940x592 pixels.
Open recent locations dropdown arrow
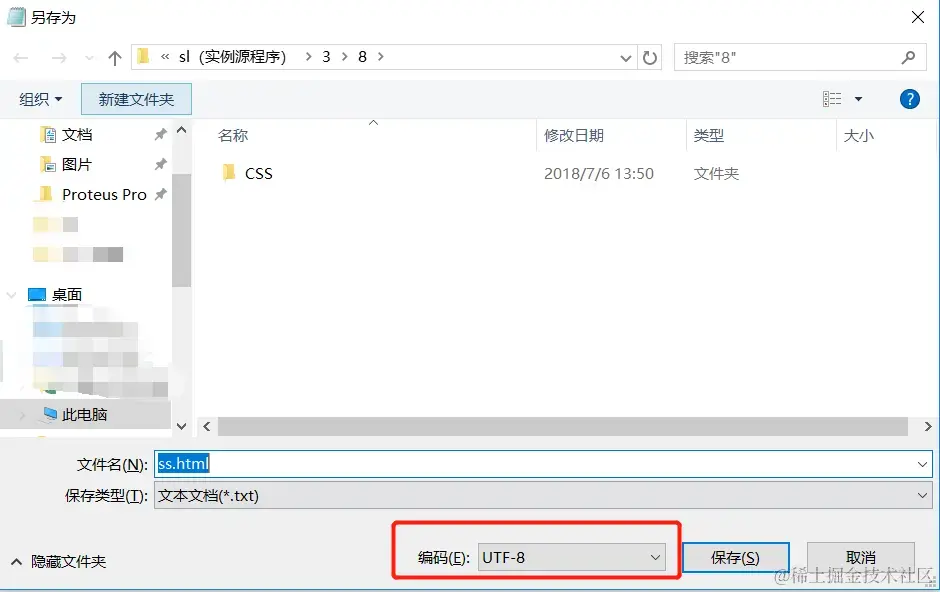[89, 58]
